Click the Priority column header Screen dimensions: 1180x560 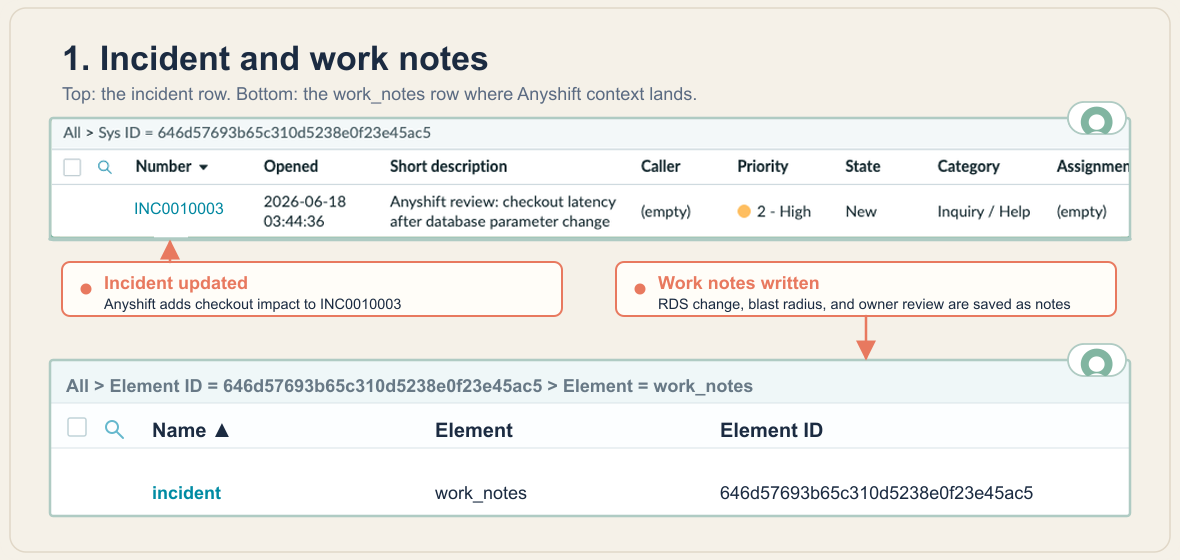(763, 166)
